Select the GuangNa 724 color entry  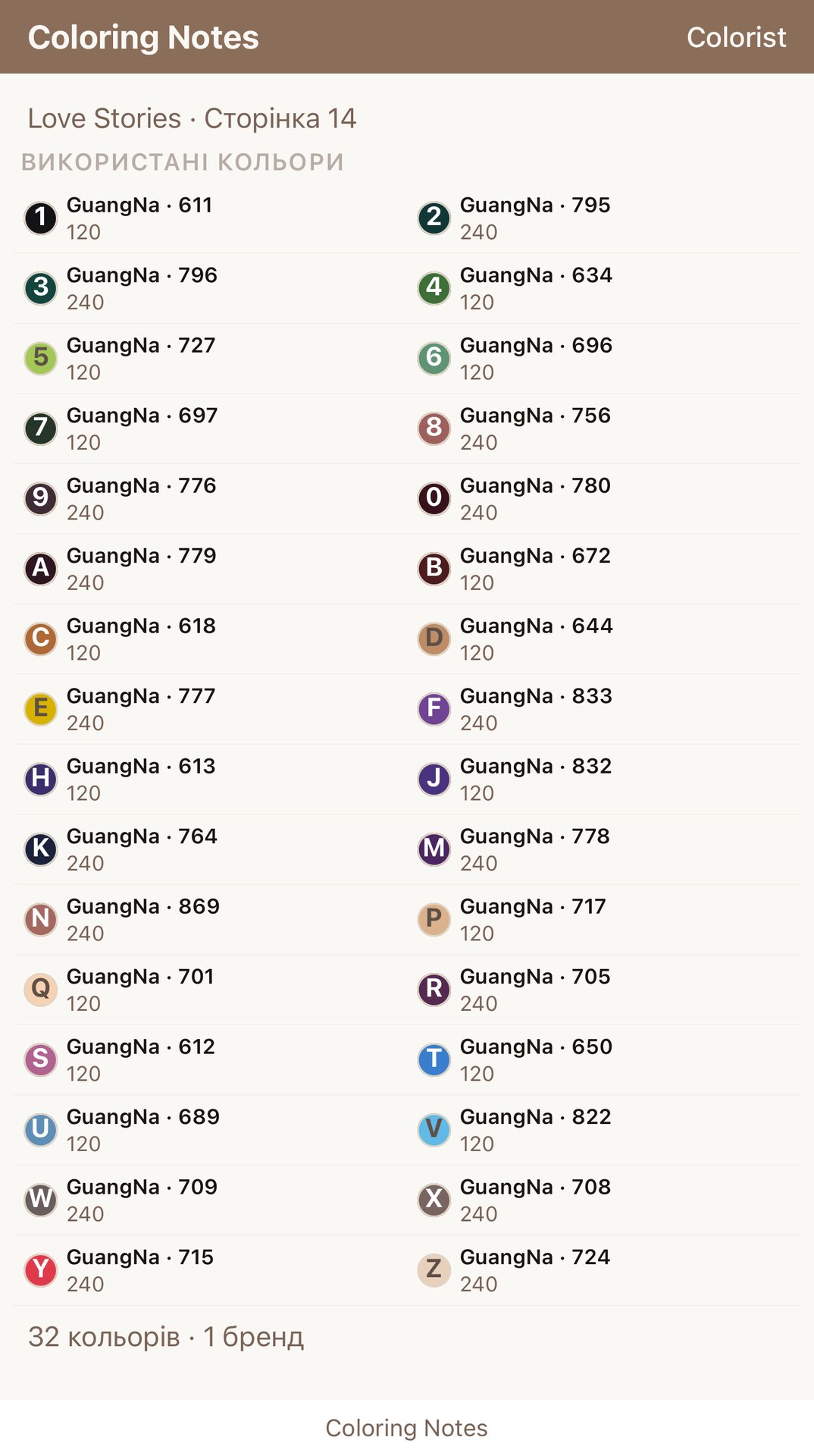(x=604, y=1270)
